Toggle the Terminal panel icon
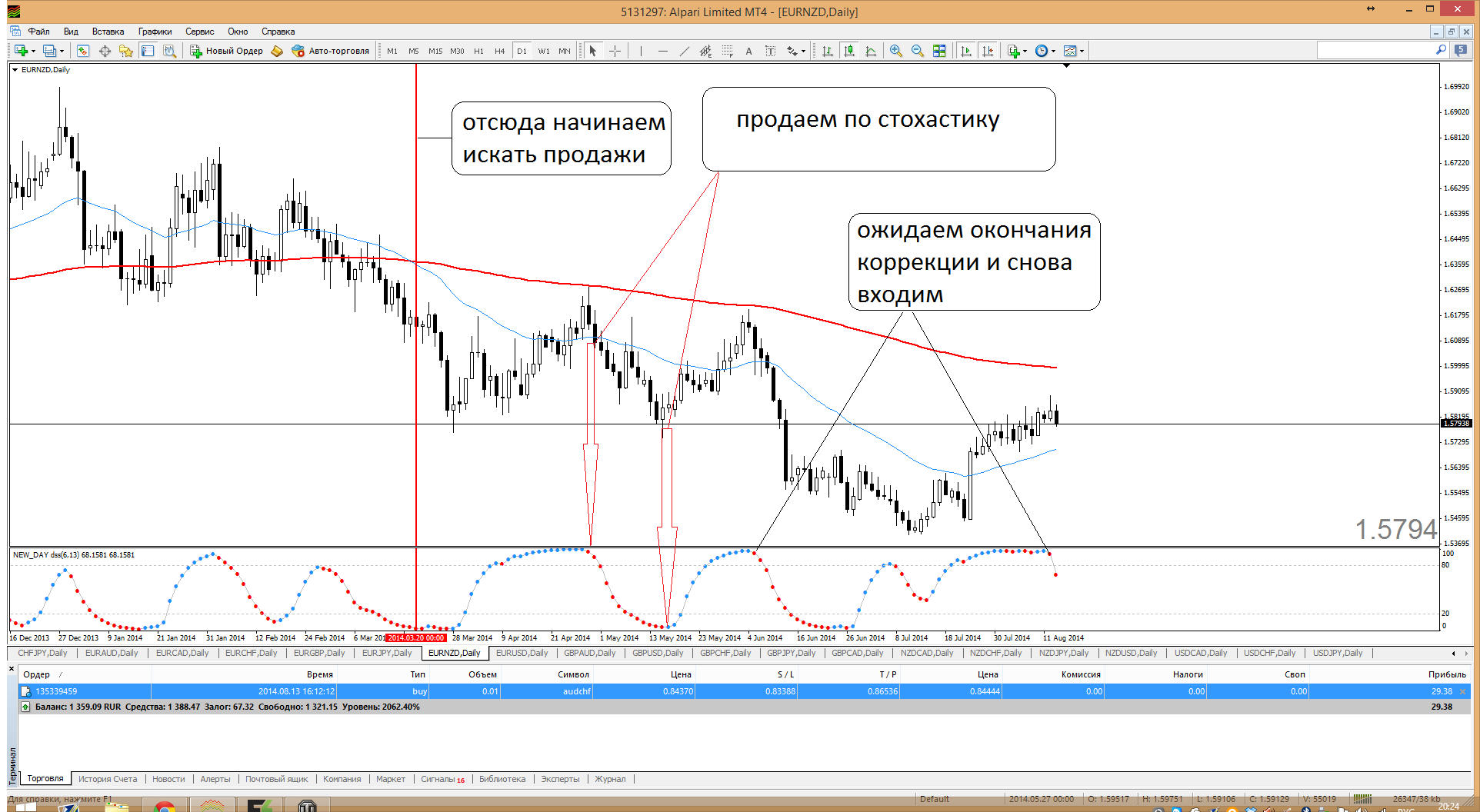 (x=148, y=51)
